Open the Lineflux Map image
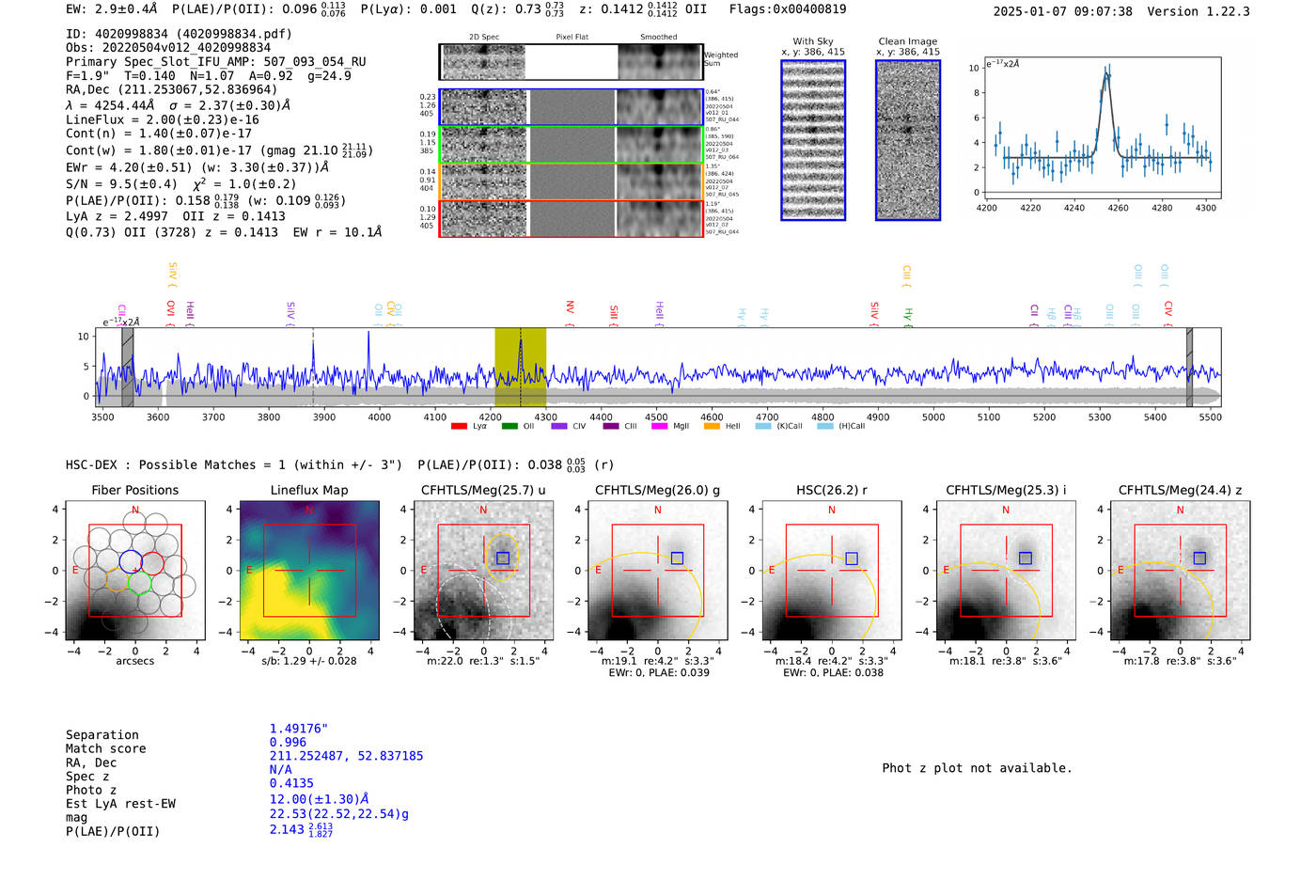The image size is (1316, 896). point(309,571)
